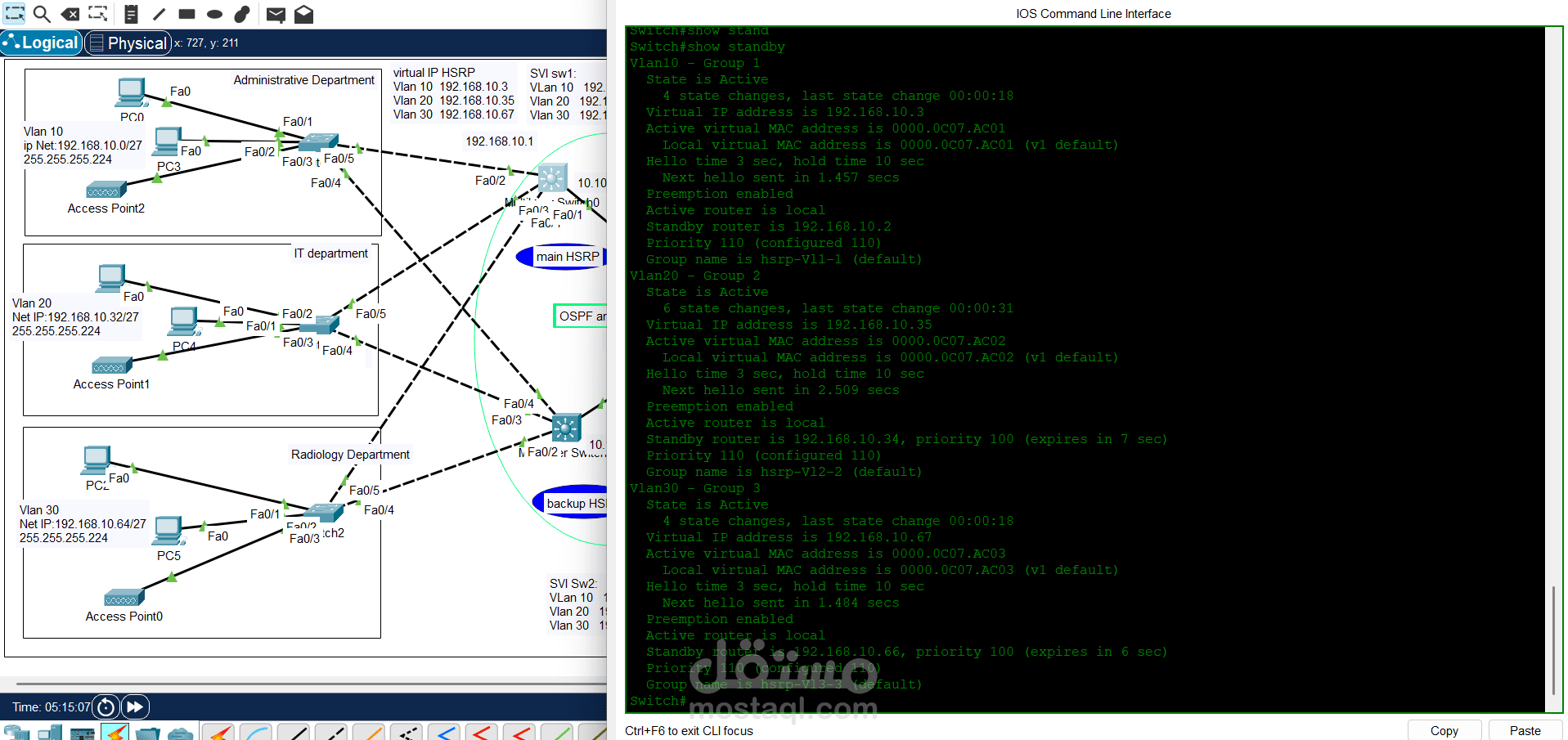1568x740 pixels.
Task: Pick the automatic connection type cable
Action: 218,733
